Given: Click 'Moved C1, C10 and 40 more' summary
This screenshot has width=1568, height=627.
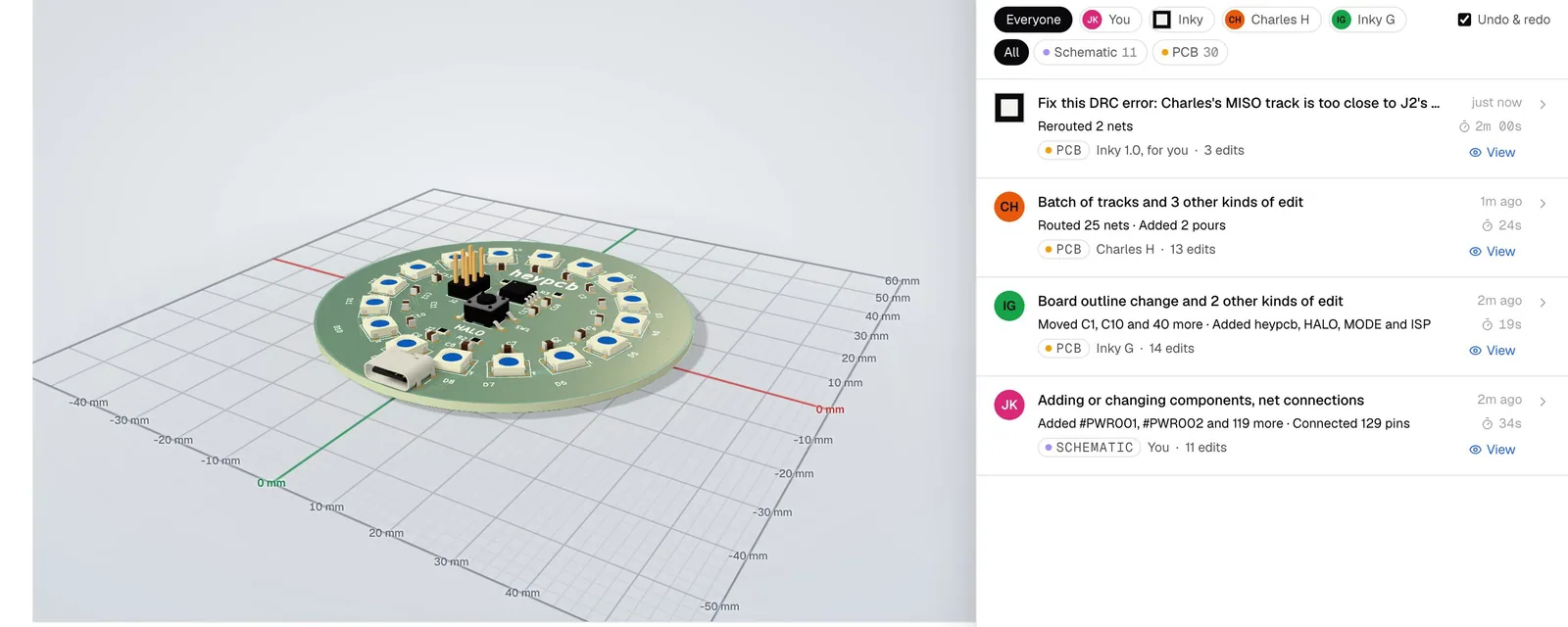Looking at the screenshot, I should (x=1120, y=324).
